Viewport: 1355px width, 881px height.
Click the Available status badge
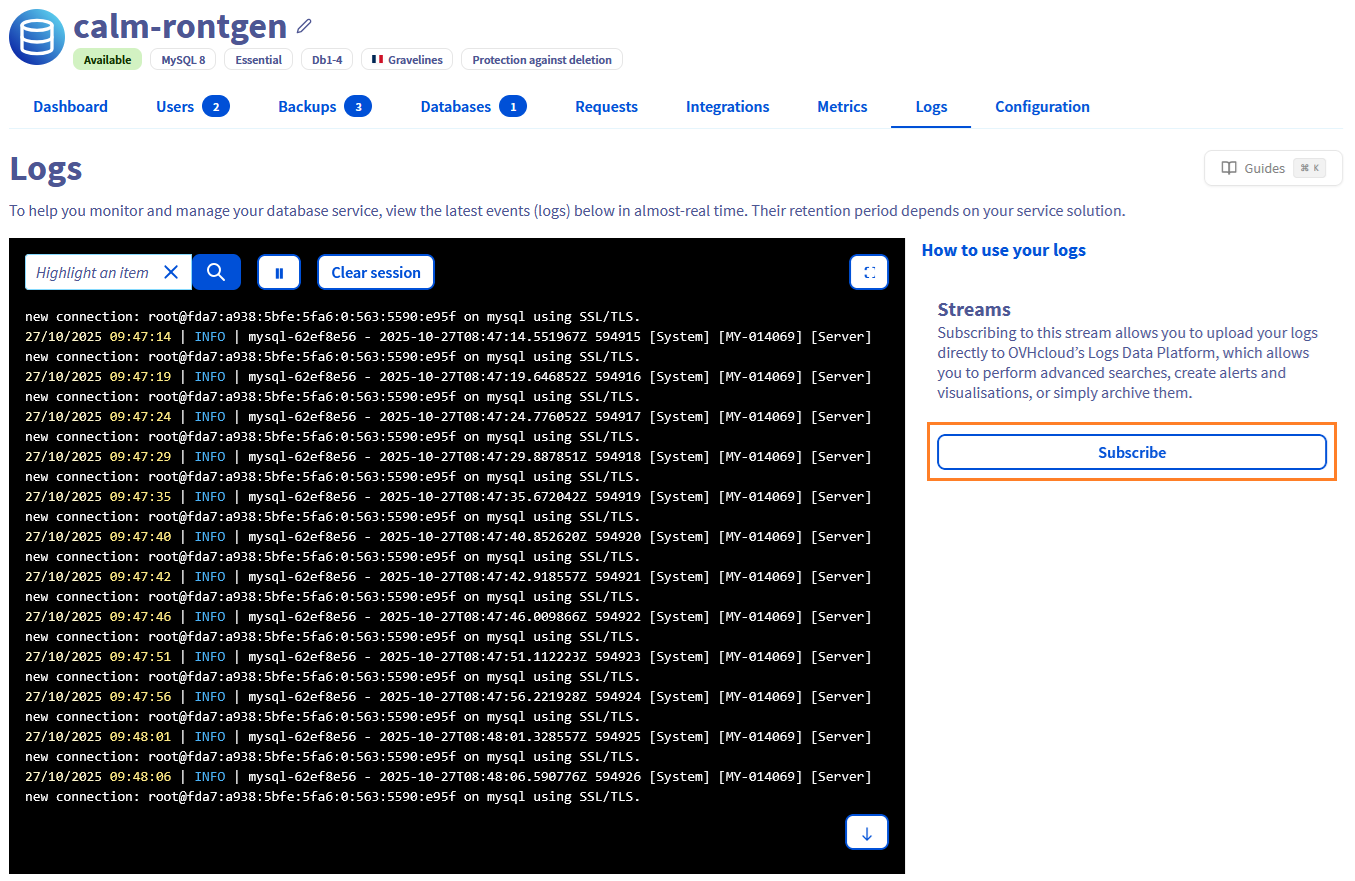point(107,59)
